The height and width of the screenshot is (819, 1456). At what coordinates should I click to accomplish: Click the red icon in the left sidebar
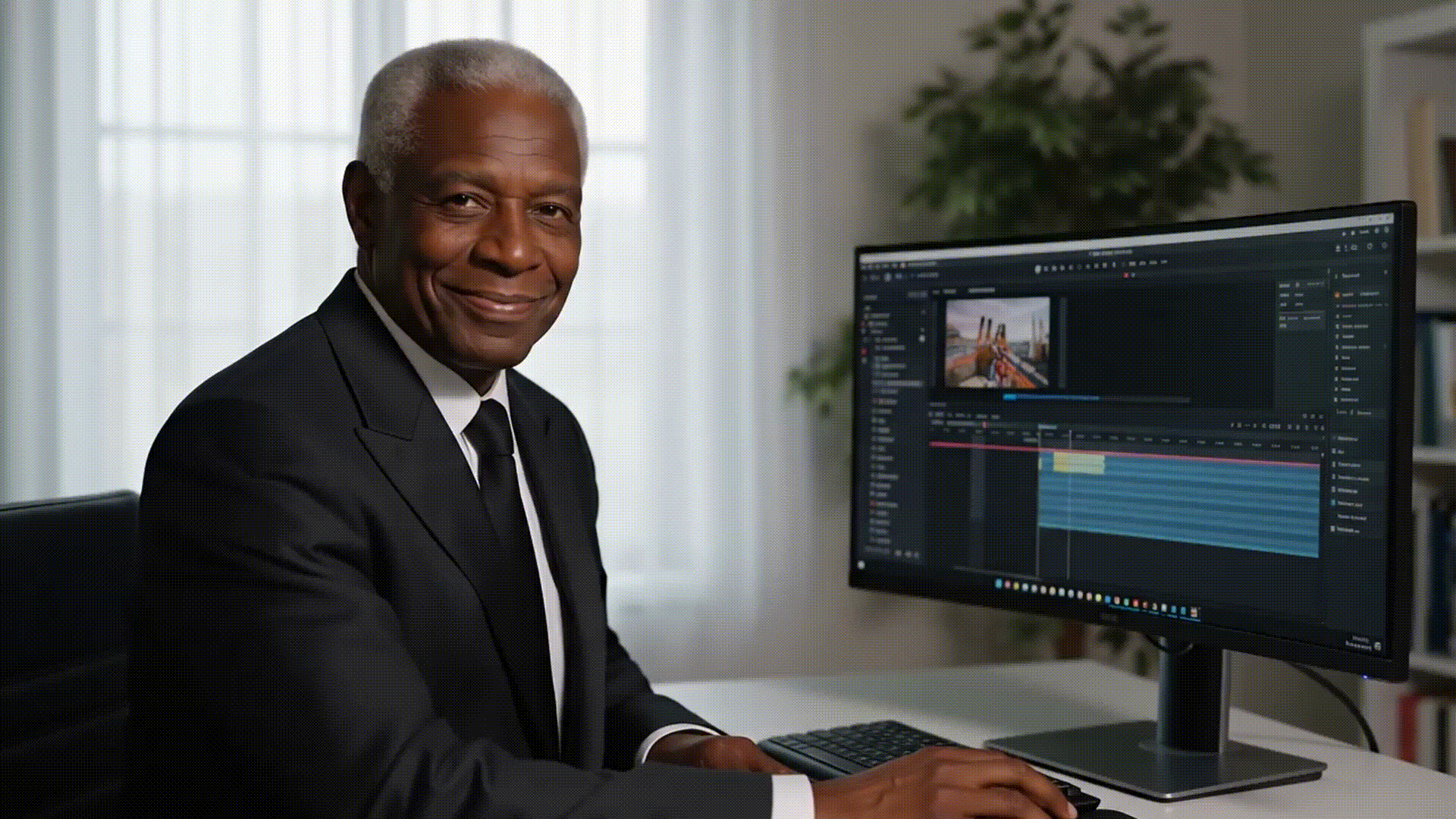pyautogui.click(x=863, y=351)
